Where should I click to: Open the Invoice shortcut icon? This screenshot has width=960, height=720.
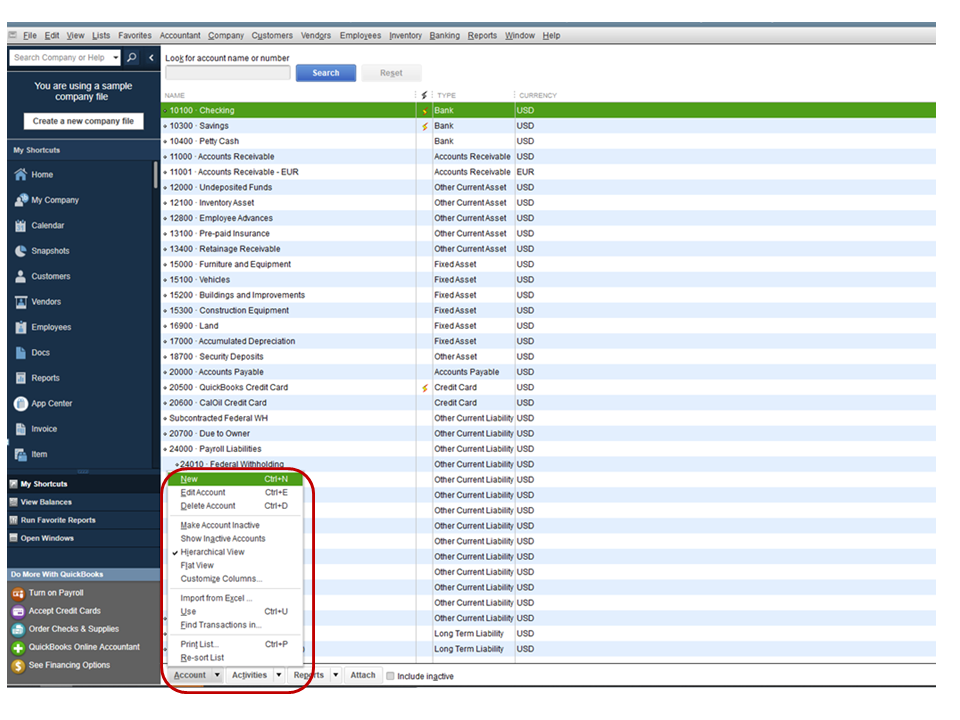21,429
